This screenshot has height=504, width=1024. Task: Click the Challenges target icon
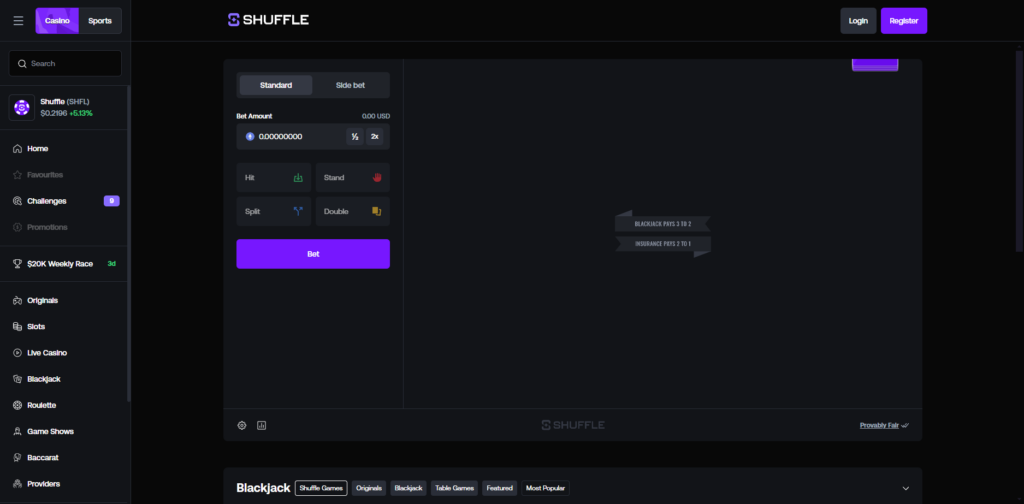coord(18,201)
